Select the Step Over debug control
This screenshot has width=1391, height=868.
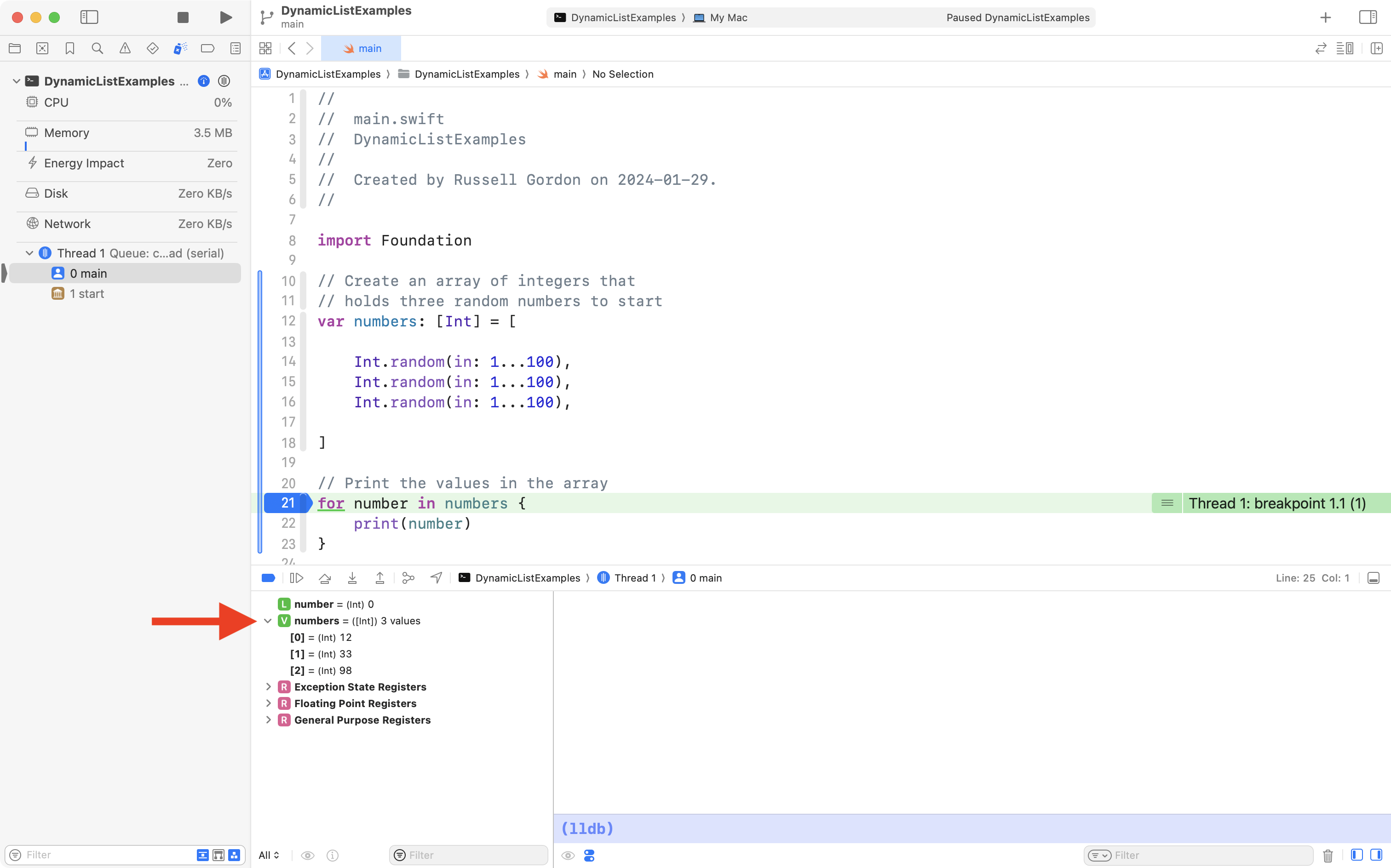click(x=324, y=577)
